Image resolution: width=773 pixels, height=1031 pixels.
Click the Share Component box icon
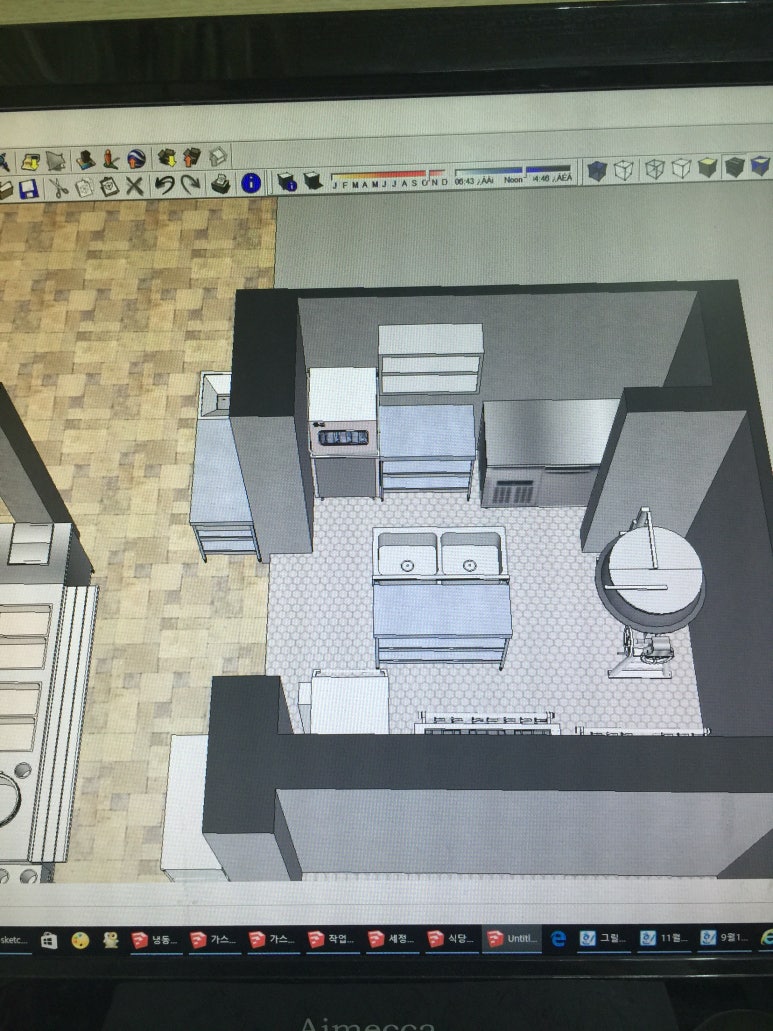click(218, 156)
